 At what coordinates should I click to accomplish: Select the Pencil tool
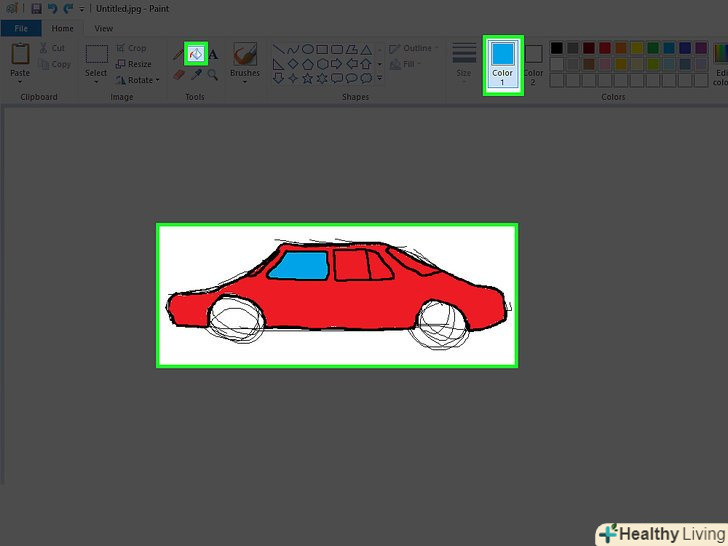(x=180, y=54)
